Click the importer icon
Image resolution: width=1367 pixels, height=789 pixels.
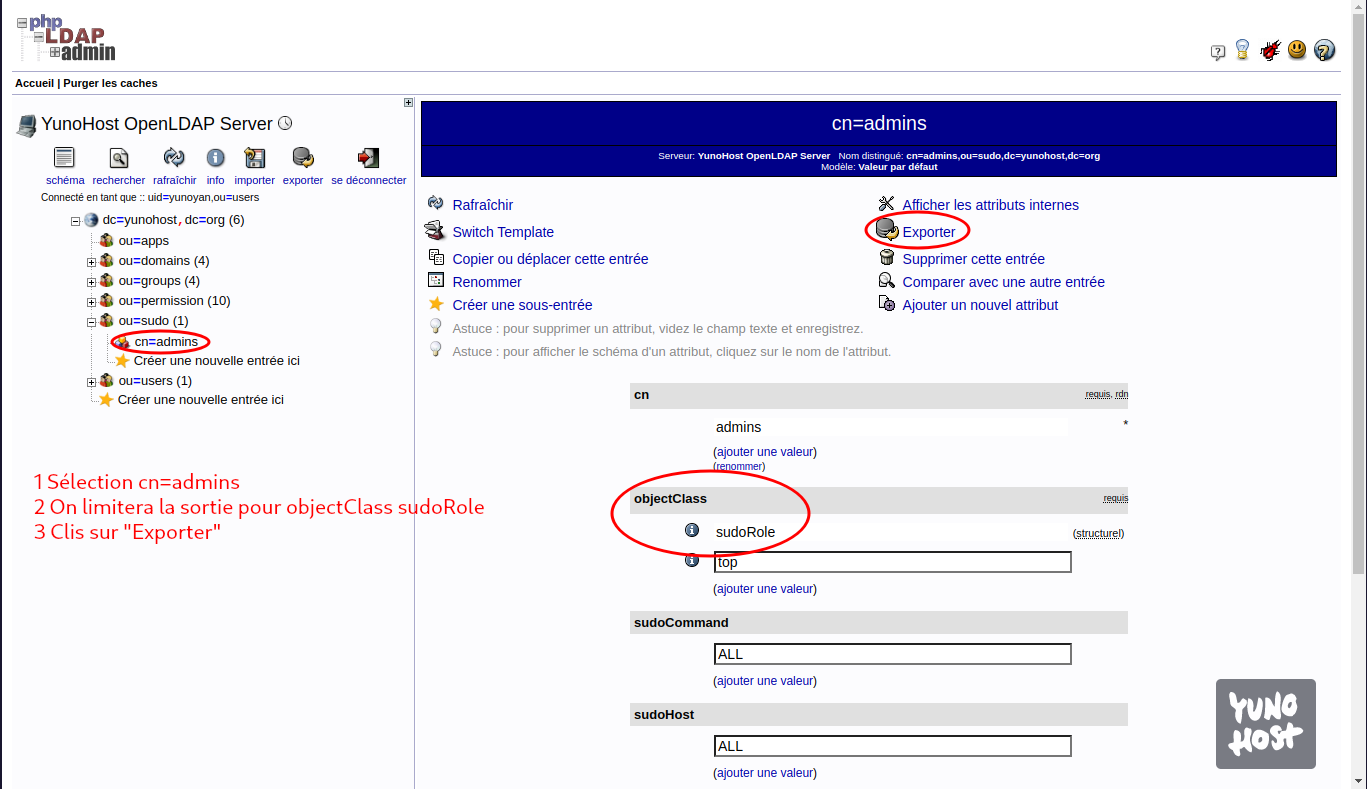pos(254,158)
